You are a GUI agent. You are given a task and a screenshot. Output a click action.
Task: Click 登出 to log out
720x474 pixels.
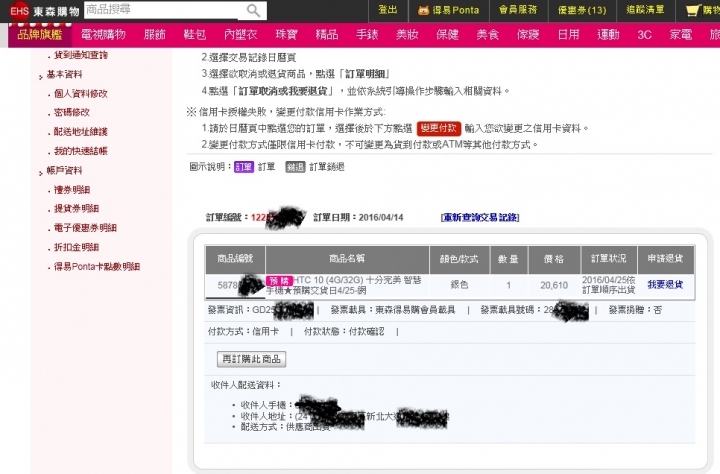388,10
